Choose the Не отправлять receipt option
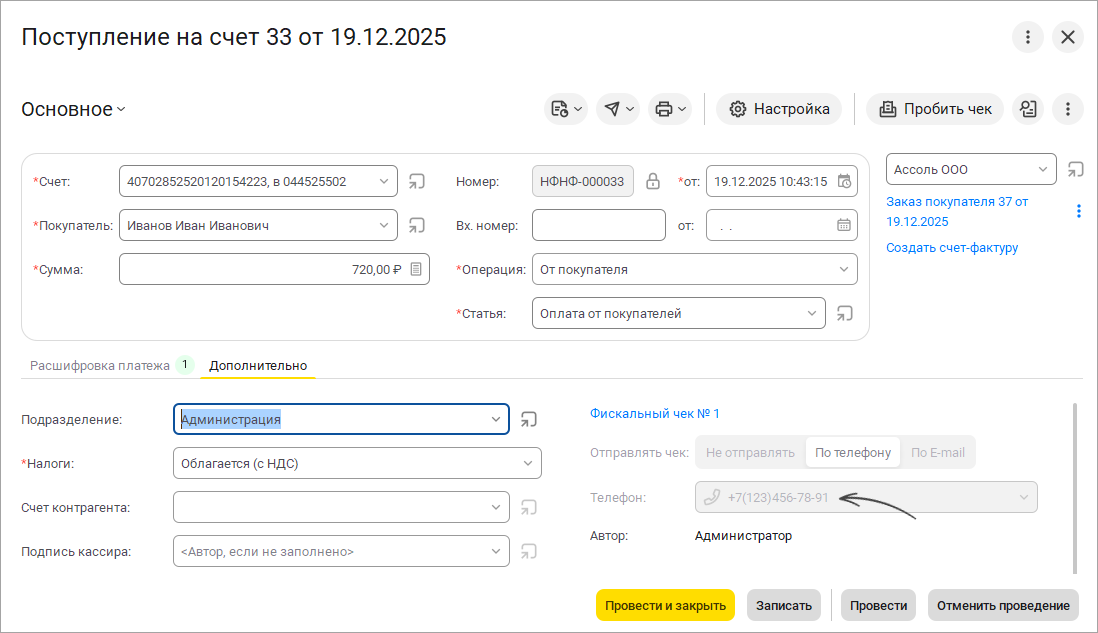 (x=750, y=452)
